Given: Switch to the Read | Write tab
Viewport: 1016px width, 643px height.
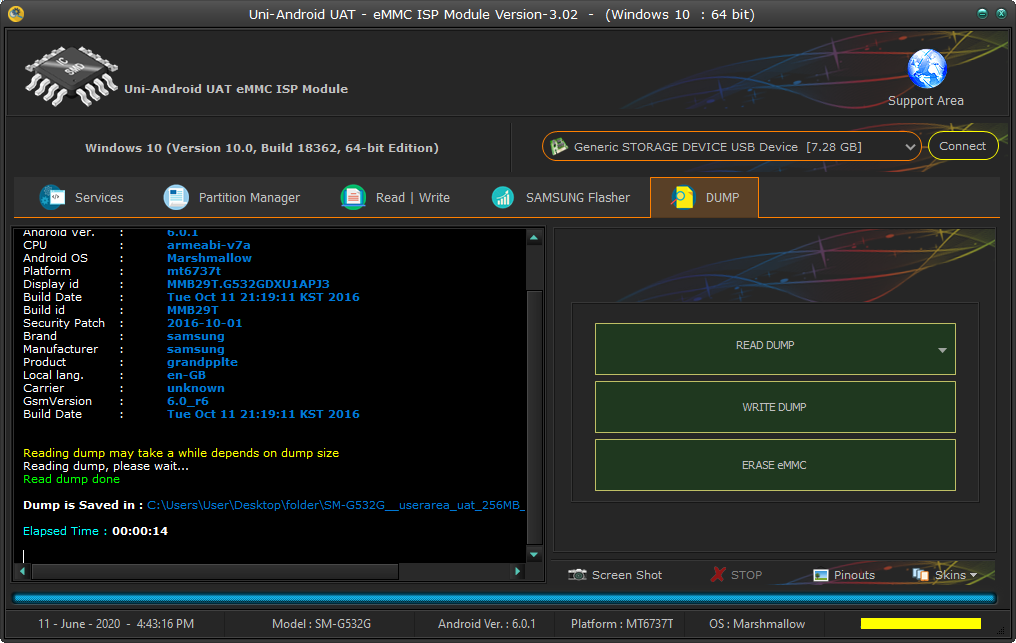Looking at the screenshot, I should 395,197.
